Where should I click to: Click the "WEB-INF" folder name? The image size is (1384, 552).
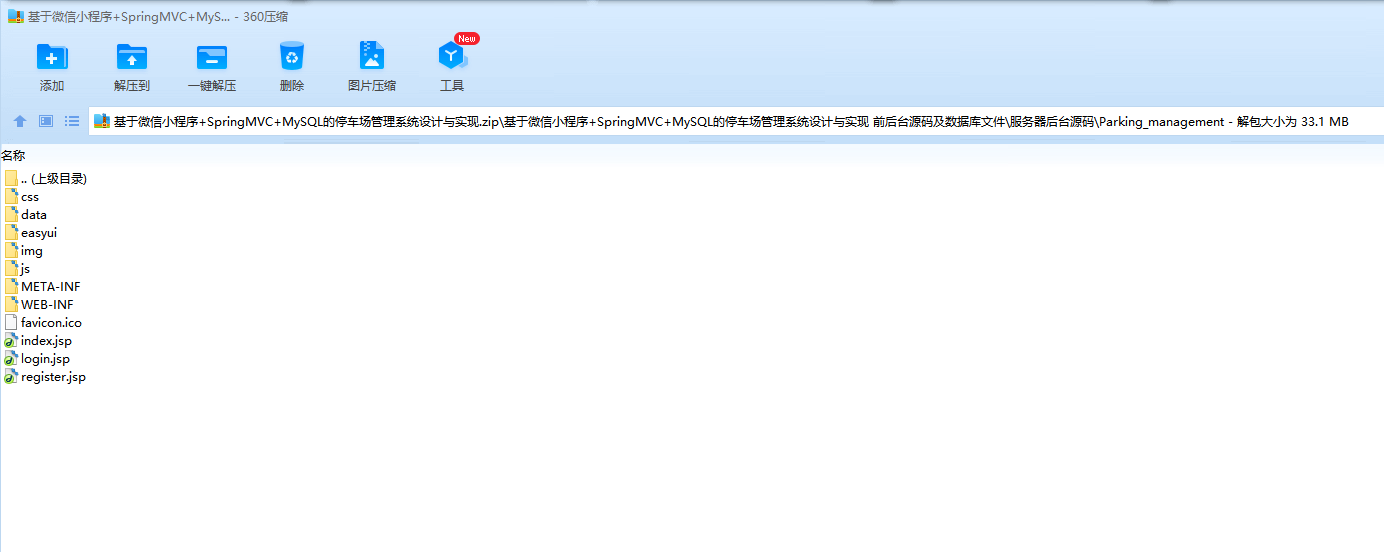click(x=47, y=305)
